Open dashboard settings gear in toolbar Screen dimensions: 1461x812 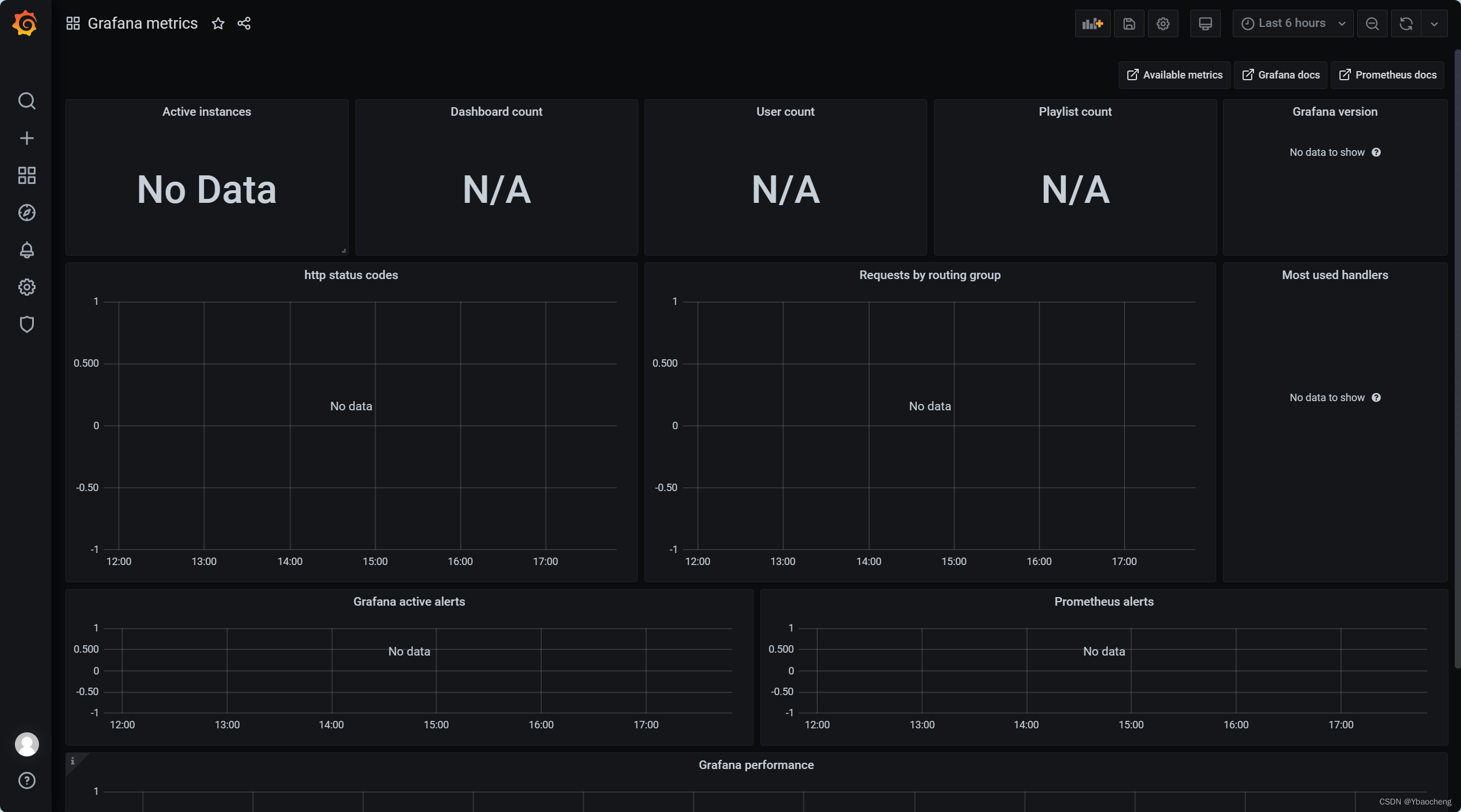tap(1163, 23)
